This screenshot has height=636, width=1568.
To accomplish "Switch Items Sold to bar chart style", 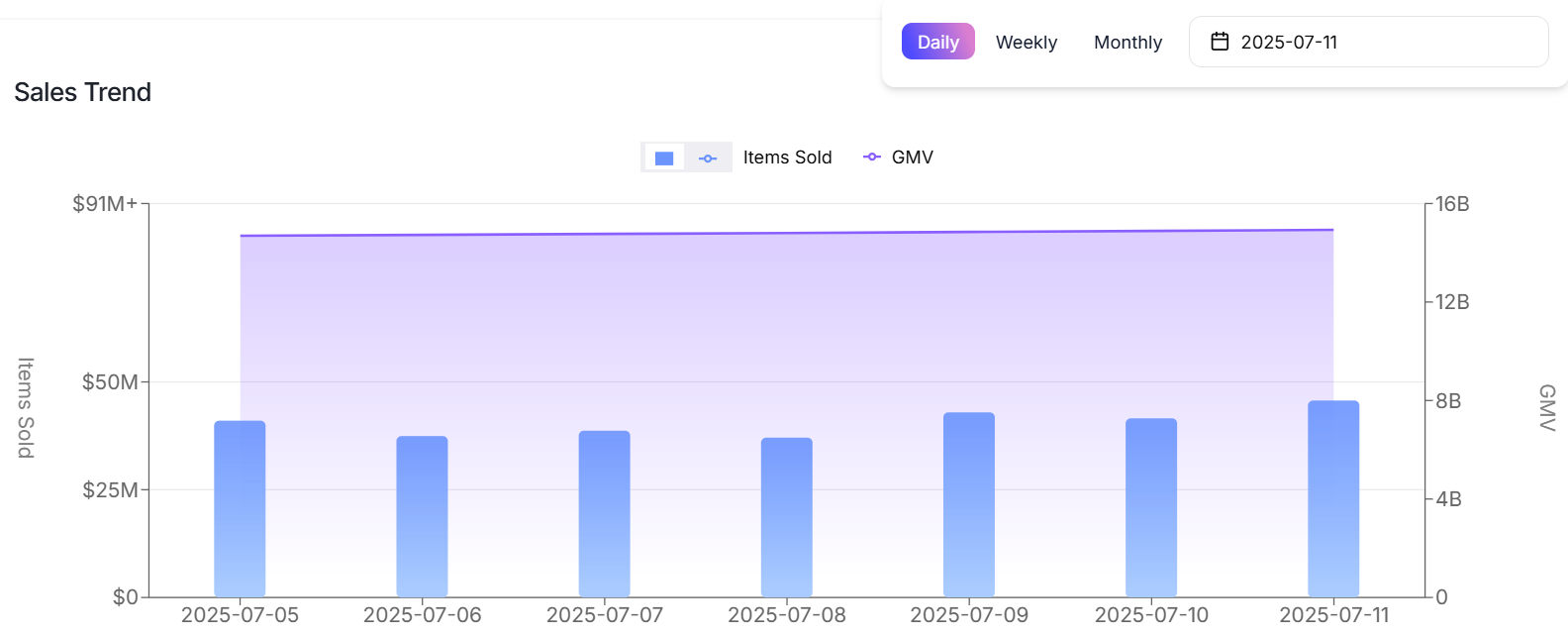I will point(664,158).
